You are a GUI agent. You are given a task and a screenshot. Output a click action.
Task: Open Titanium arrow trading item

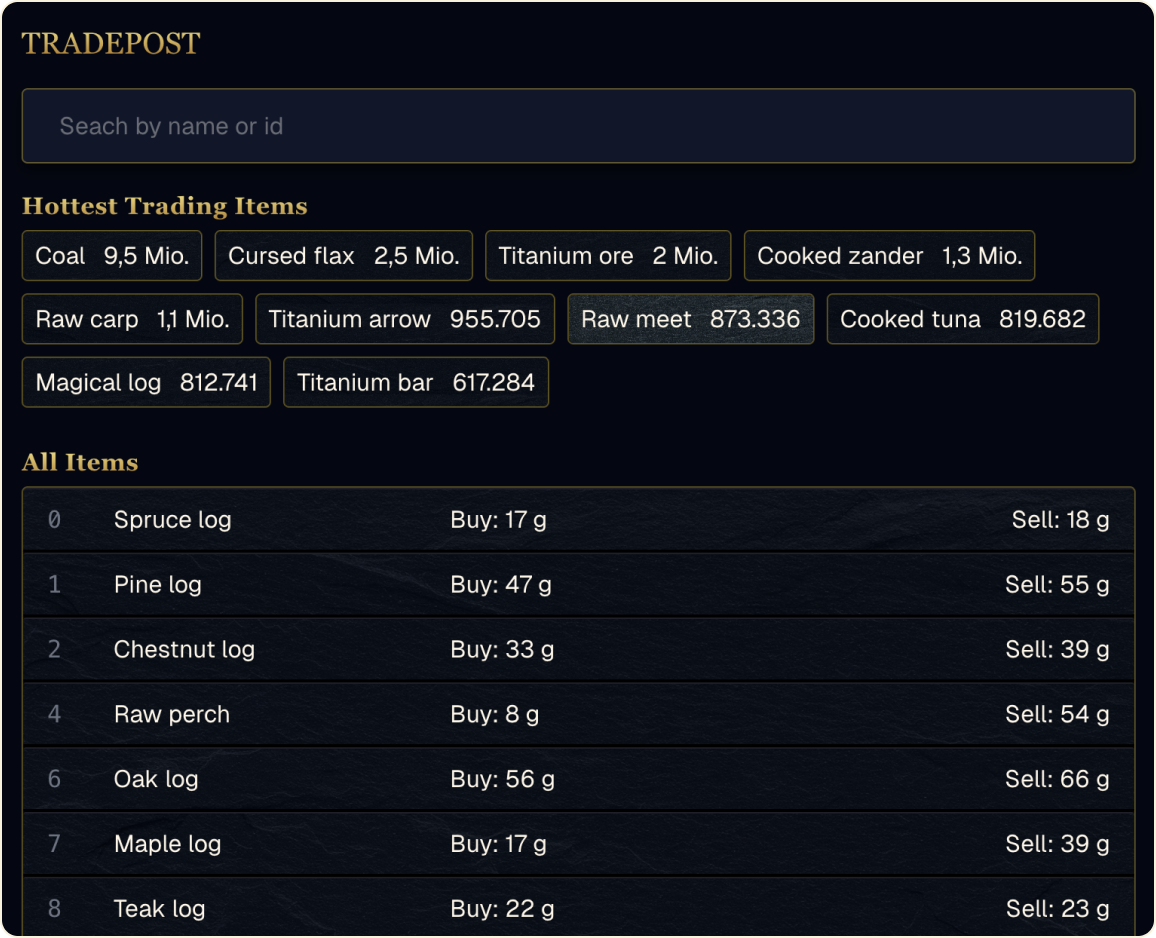[404, 319]
